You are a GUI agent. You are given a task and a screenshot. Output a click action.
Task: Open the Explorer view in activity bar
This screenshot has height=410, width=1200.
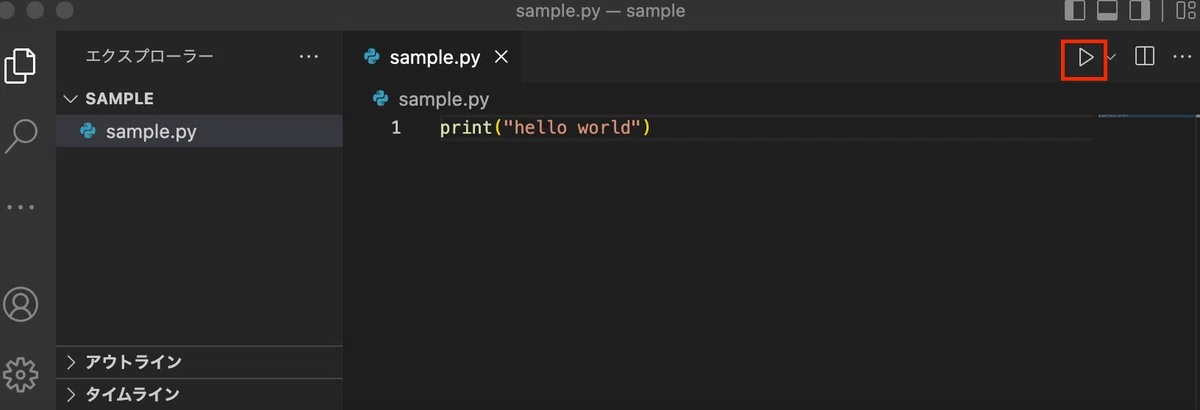pyautogui.click(x=21, y=64)
